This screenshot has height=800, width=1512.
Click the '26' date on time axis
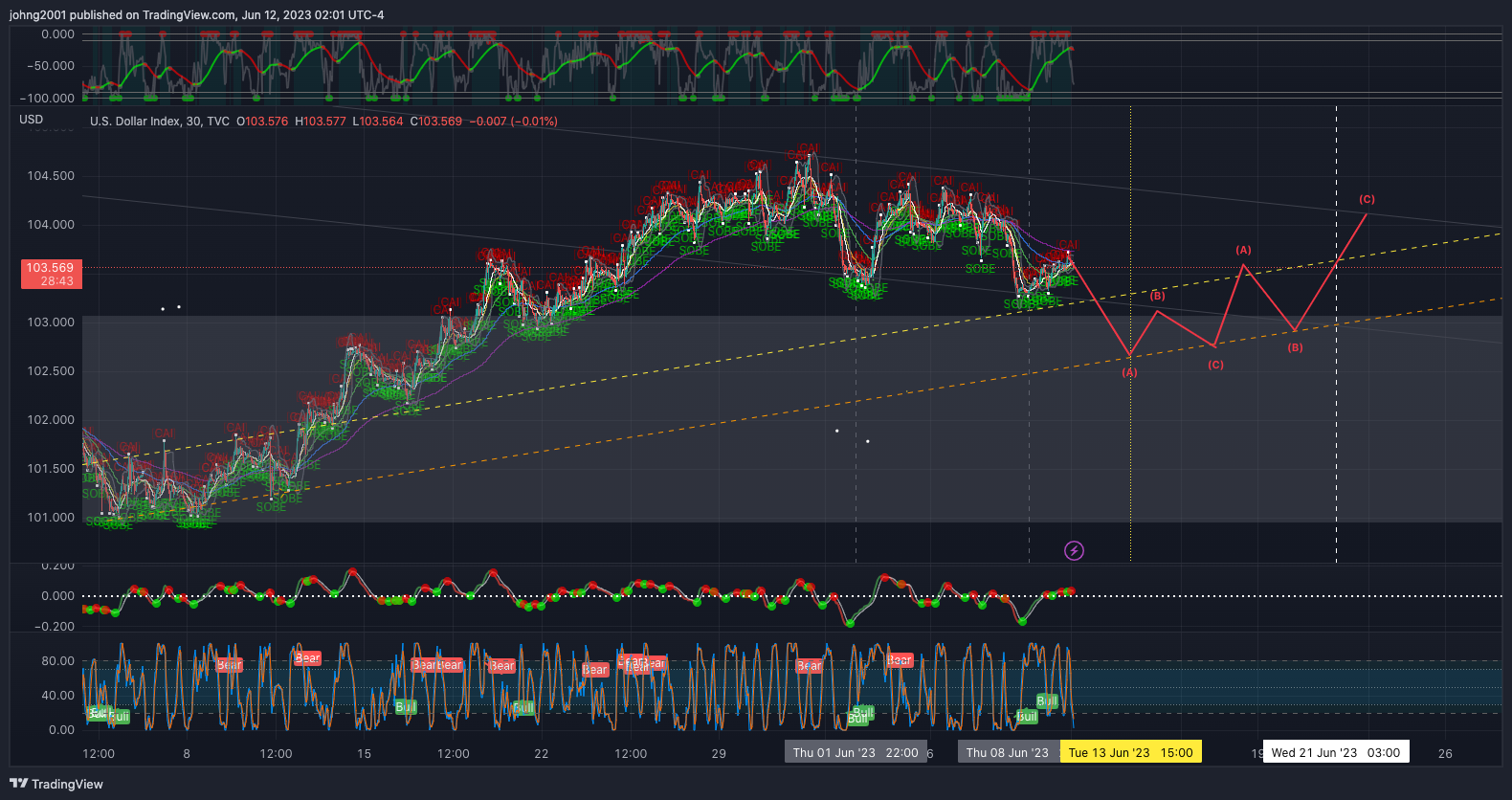pos(1445,754)
